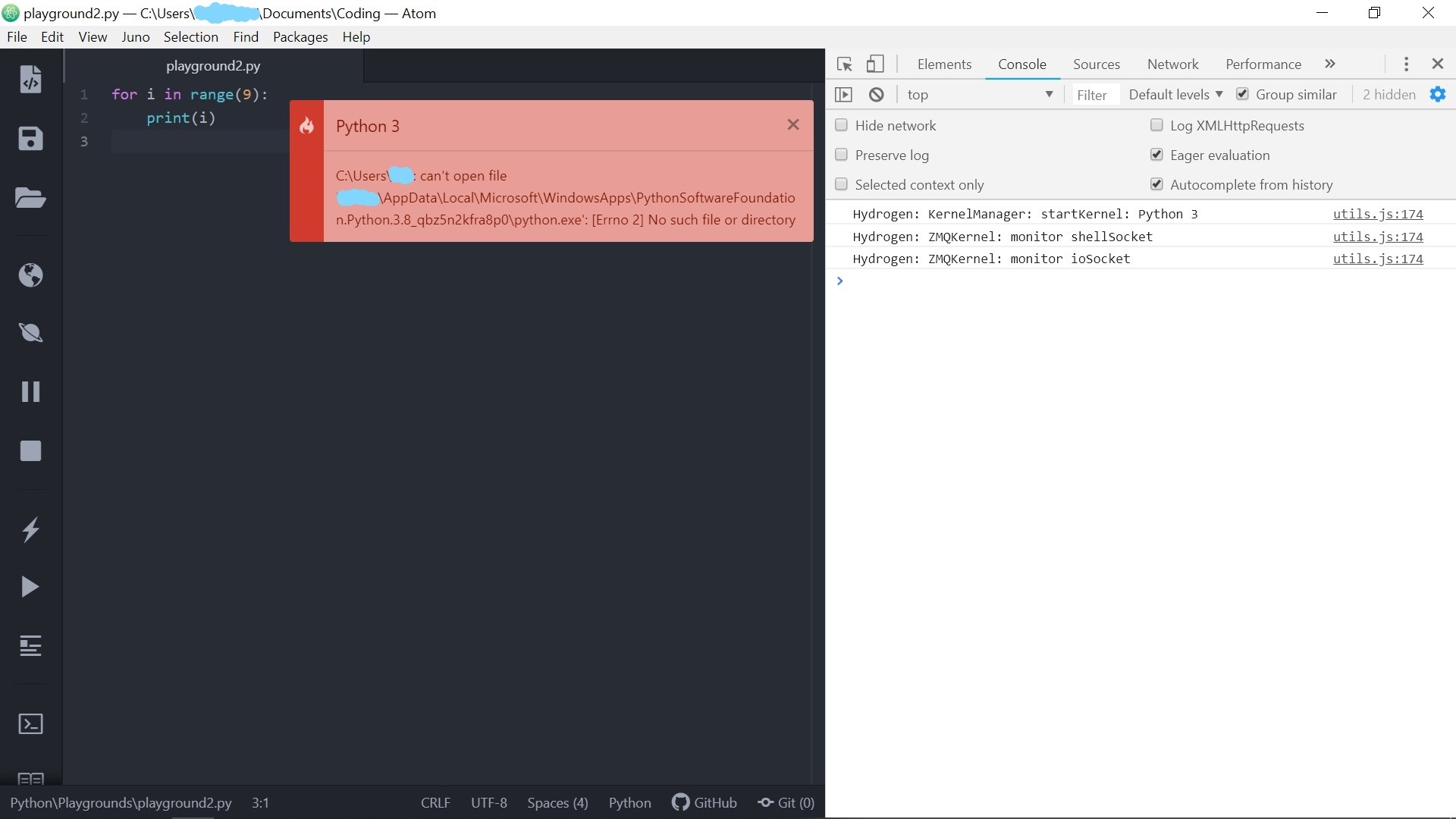
Task: Switch to the Performance tab
Action: [x=1263, y=64]
